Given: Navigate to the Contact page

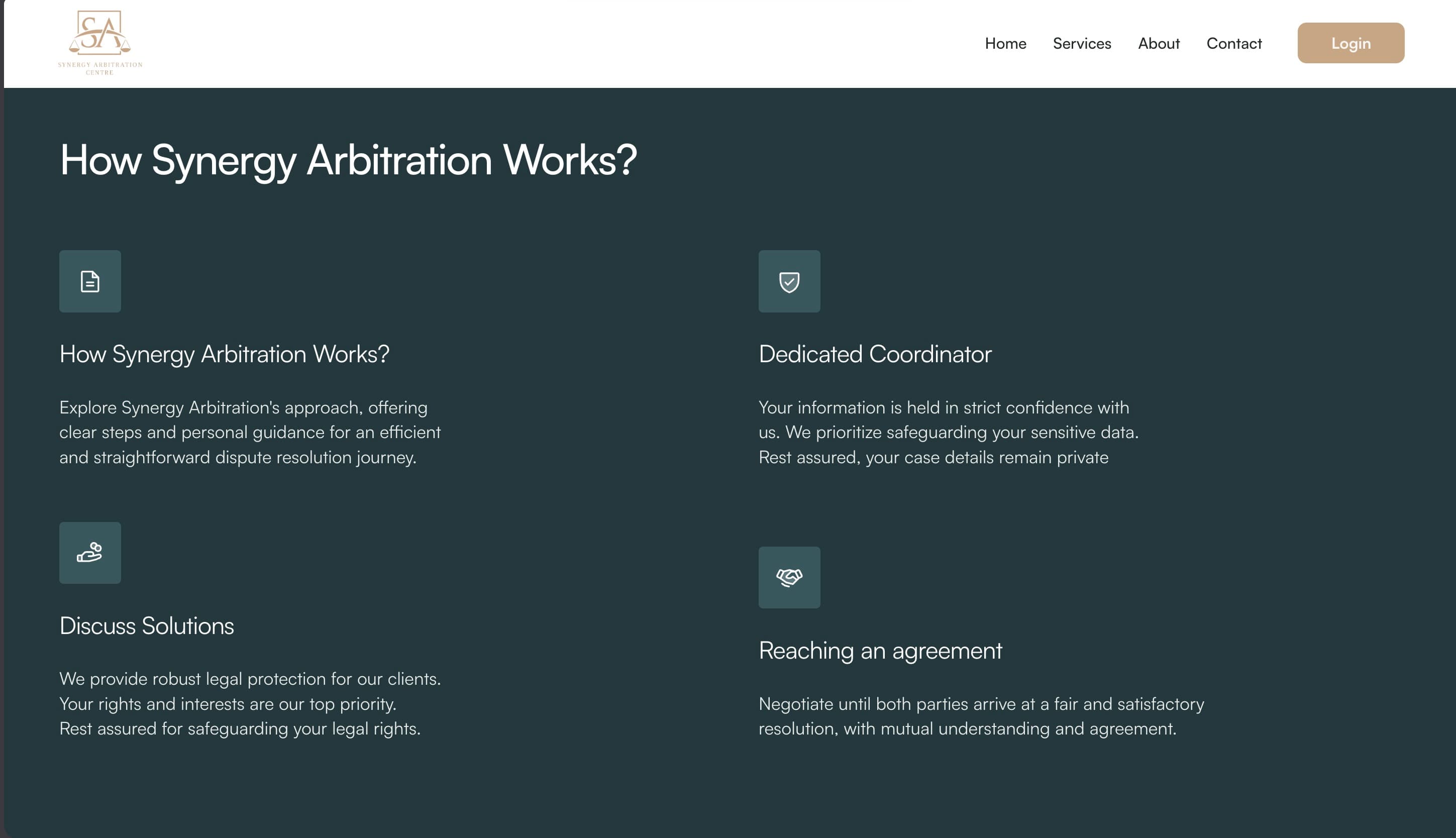Looking at the screenshot, I should [x=1234, y=43].
